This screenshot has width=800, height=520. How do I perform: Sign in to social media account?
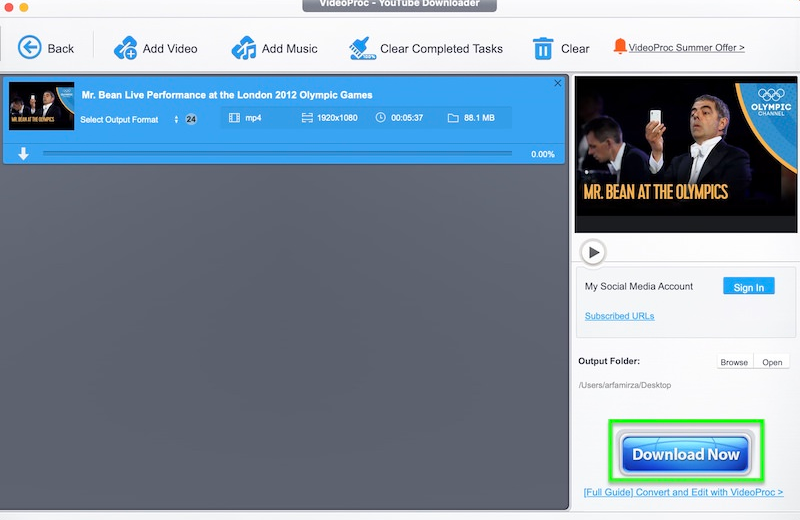pyautogui.click(x=748, y=286)
